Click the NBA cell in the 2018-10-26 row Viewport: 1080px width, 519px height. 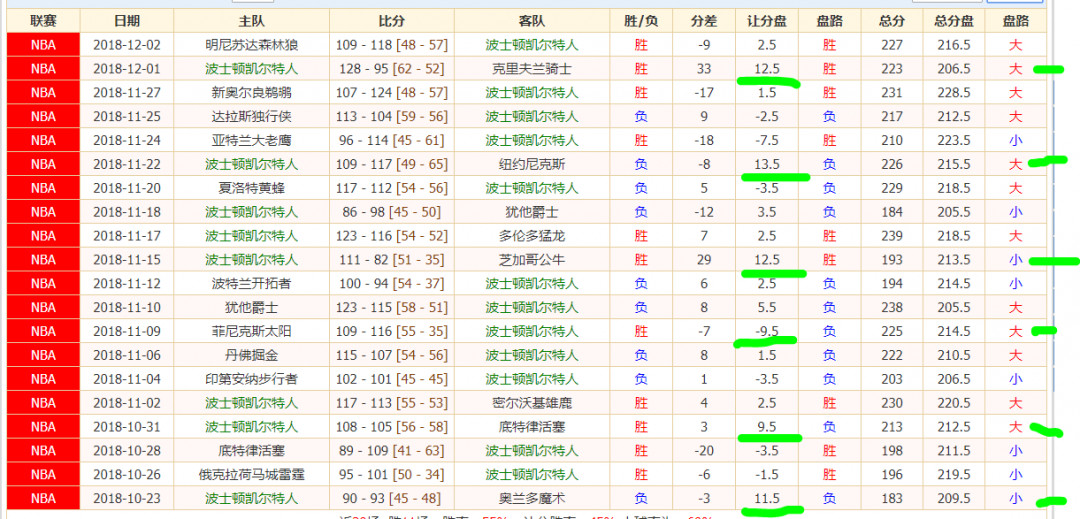(x=43, y=474)
